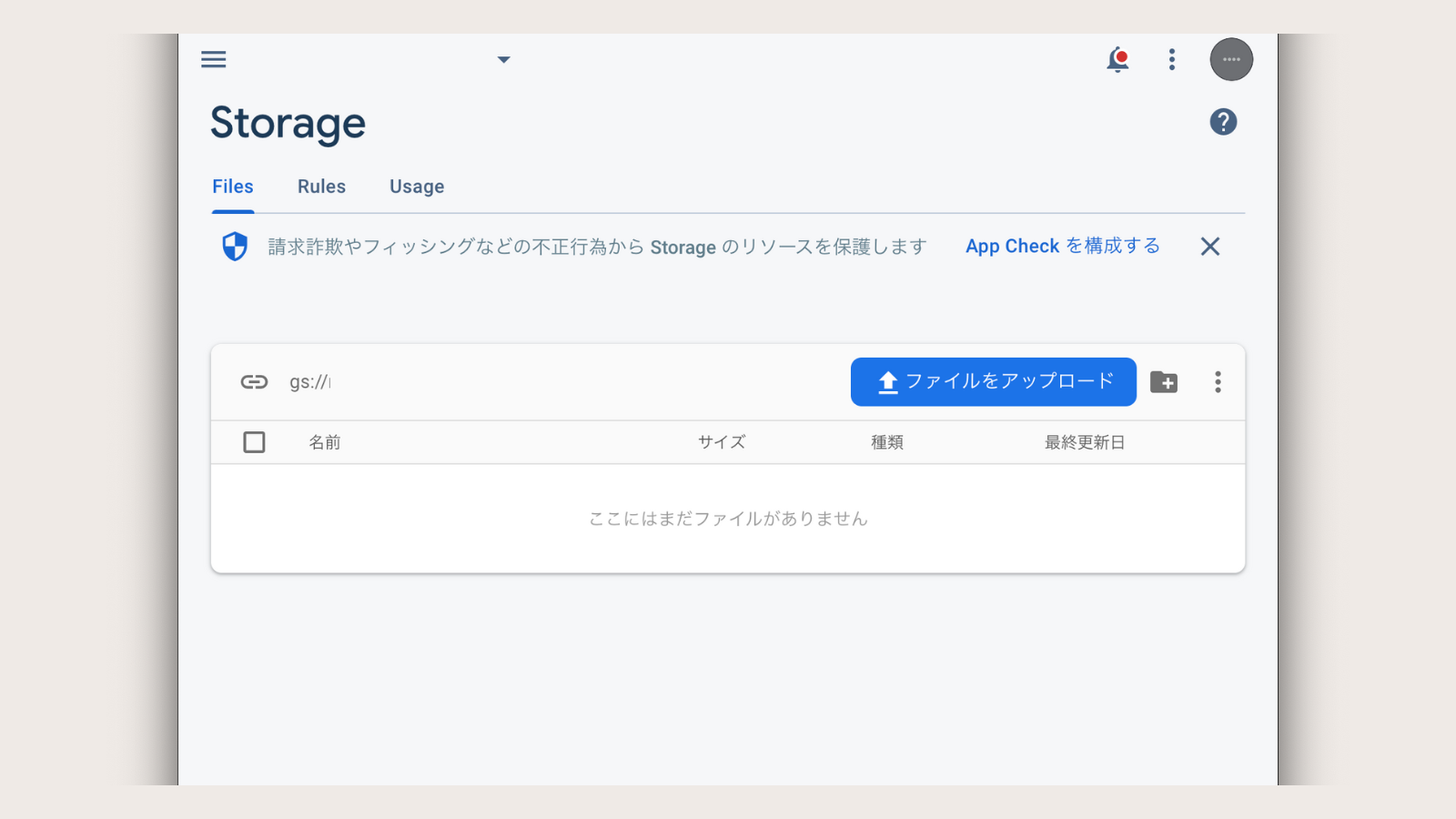The height and width of the screenshot is (819, 1456).
Task: Open the hamburger navigation menu
Action: pos(214,59)
